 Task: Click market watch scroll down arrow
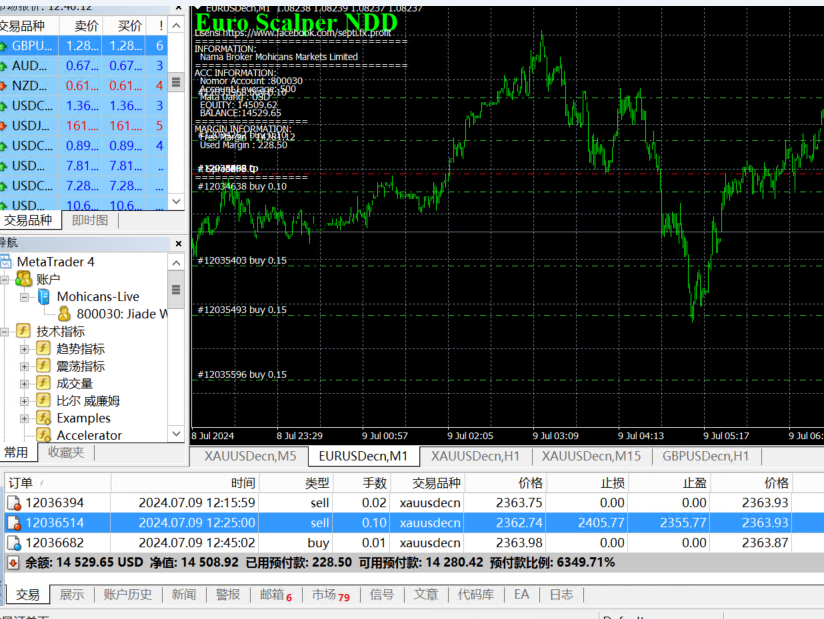tap(177, 201)
